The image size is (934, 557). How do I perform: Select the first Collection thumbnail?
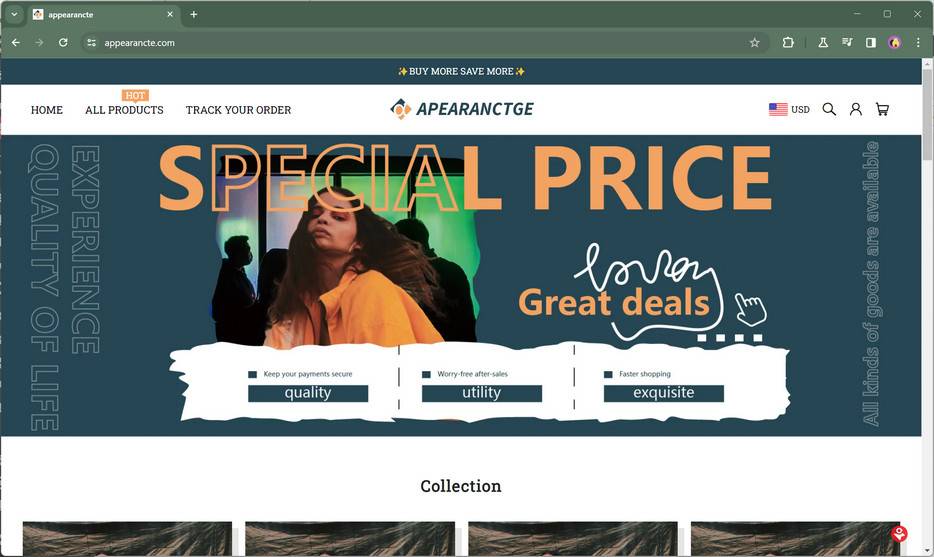pos(127,539)
